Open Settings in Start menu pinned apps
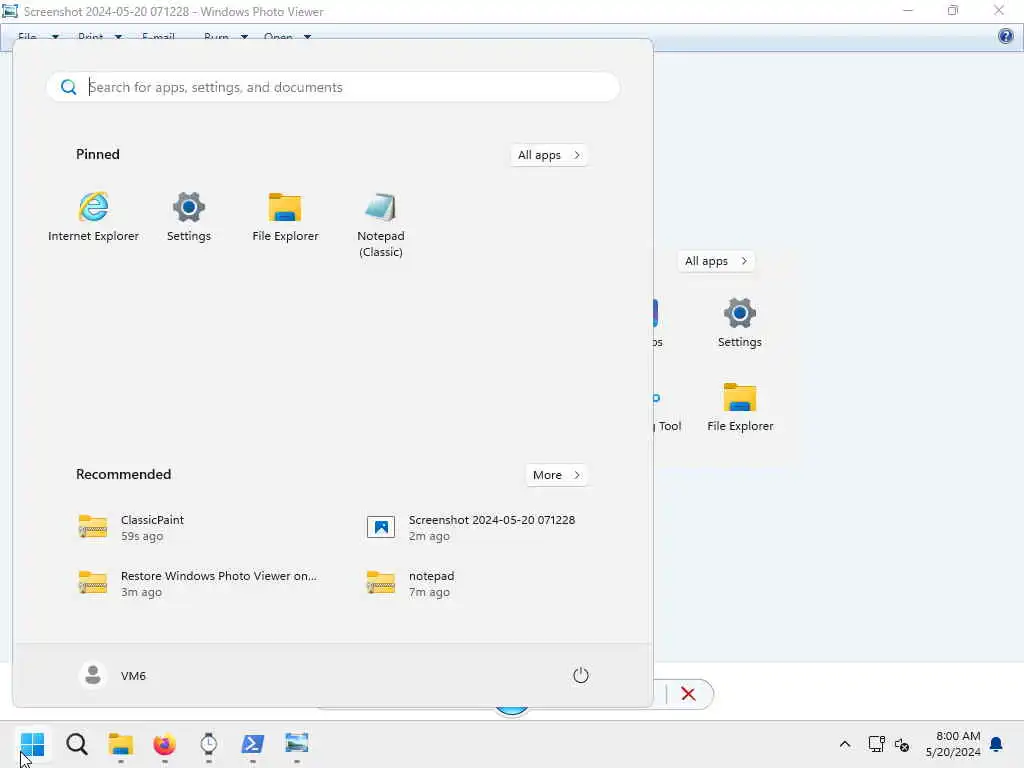Screen dimensions: 1024x768 pos(189,218)
